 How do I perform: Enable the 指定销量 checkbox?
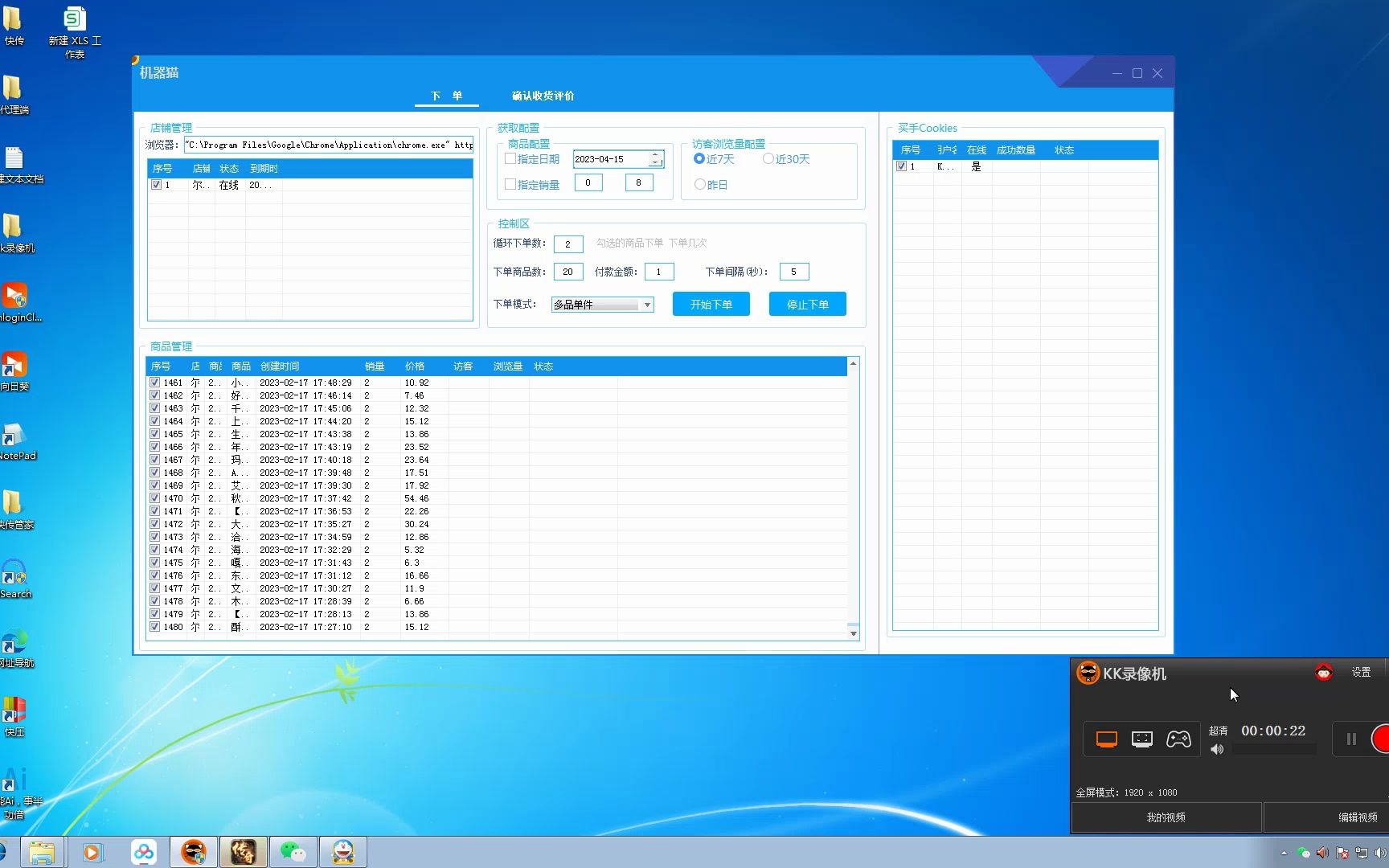tap(510, 184)
